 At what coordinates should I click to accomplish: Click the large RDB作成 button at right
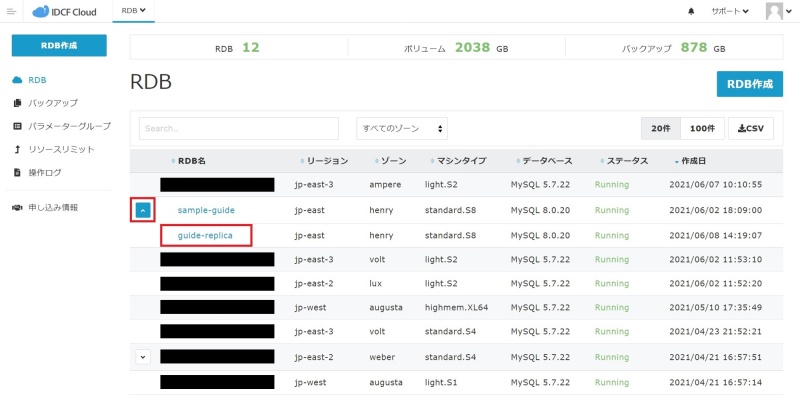click(749, 84)
